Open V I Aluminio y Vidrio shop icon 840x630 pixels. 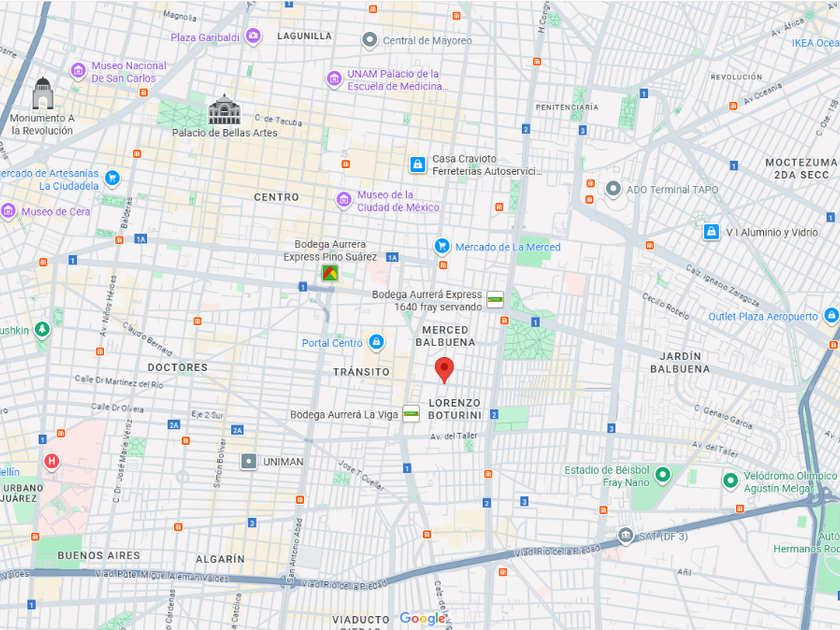pos(711,232)
